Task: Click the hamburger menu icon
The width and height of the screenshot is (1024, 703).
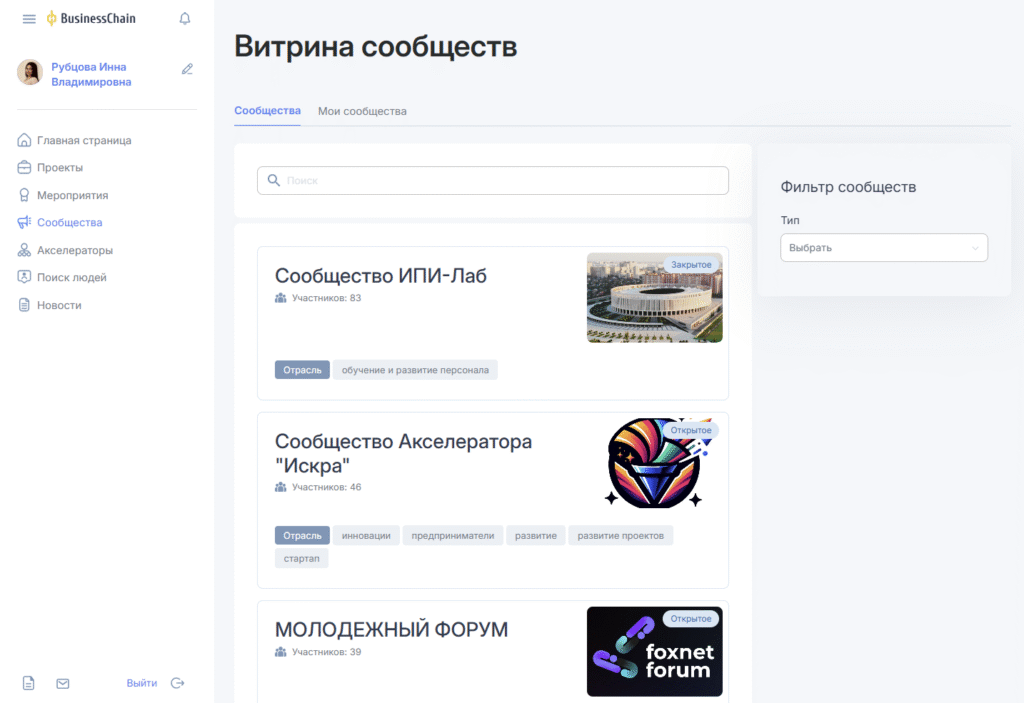Action: click(x=29, y=19)
